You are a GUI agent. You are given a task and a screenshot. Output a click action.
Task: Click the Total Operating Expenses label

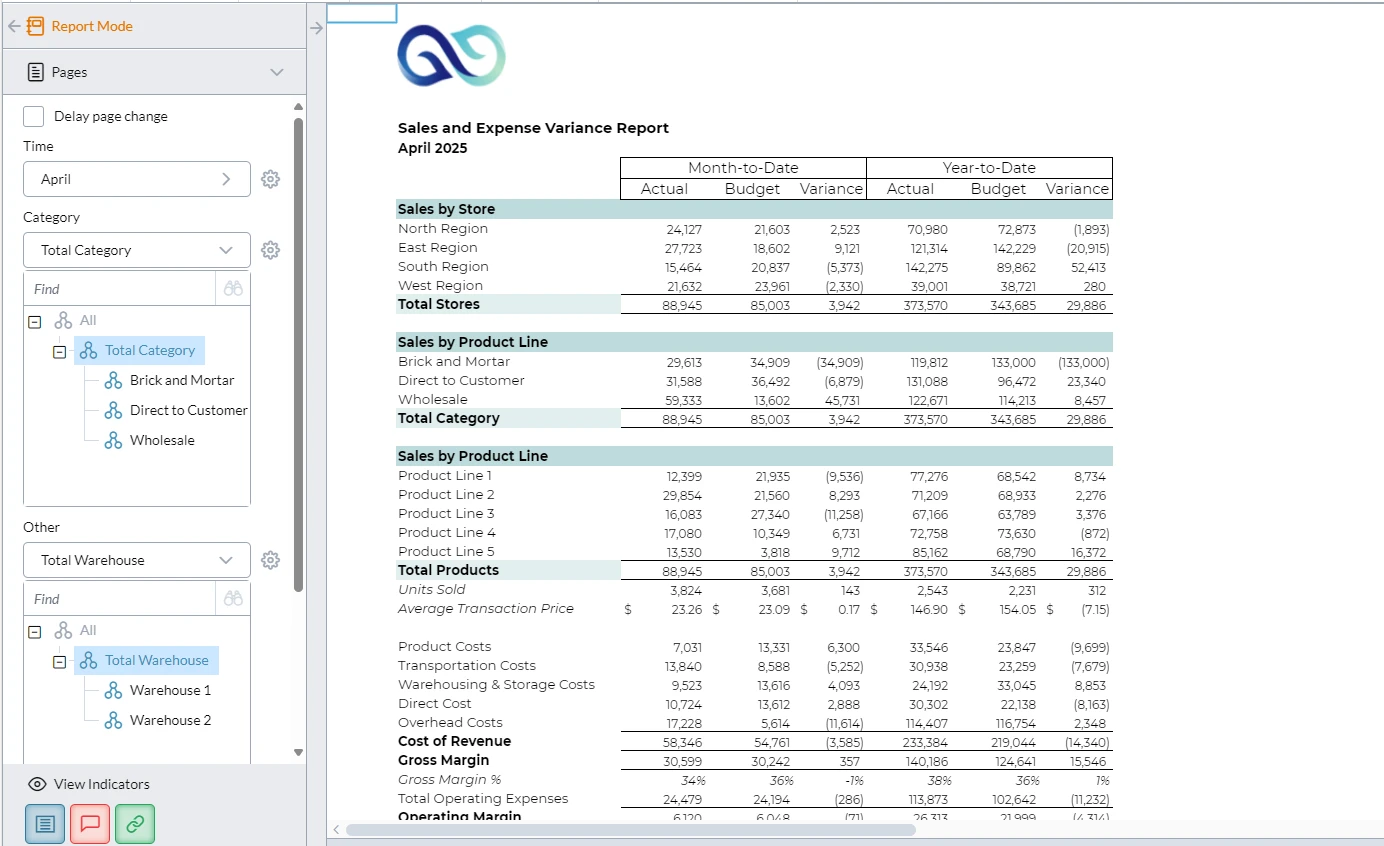coord(483,798)
